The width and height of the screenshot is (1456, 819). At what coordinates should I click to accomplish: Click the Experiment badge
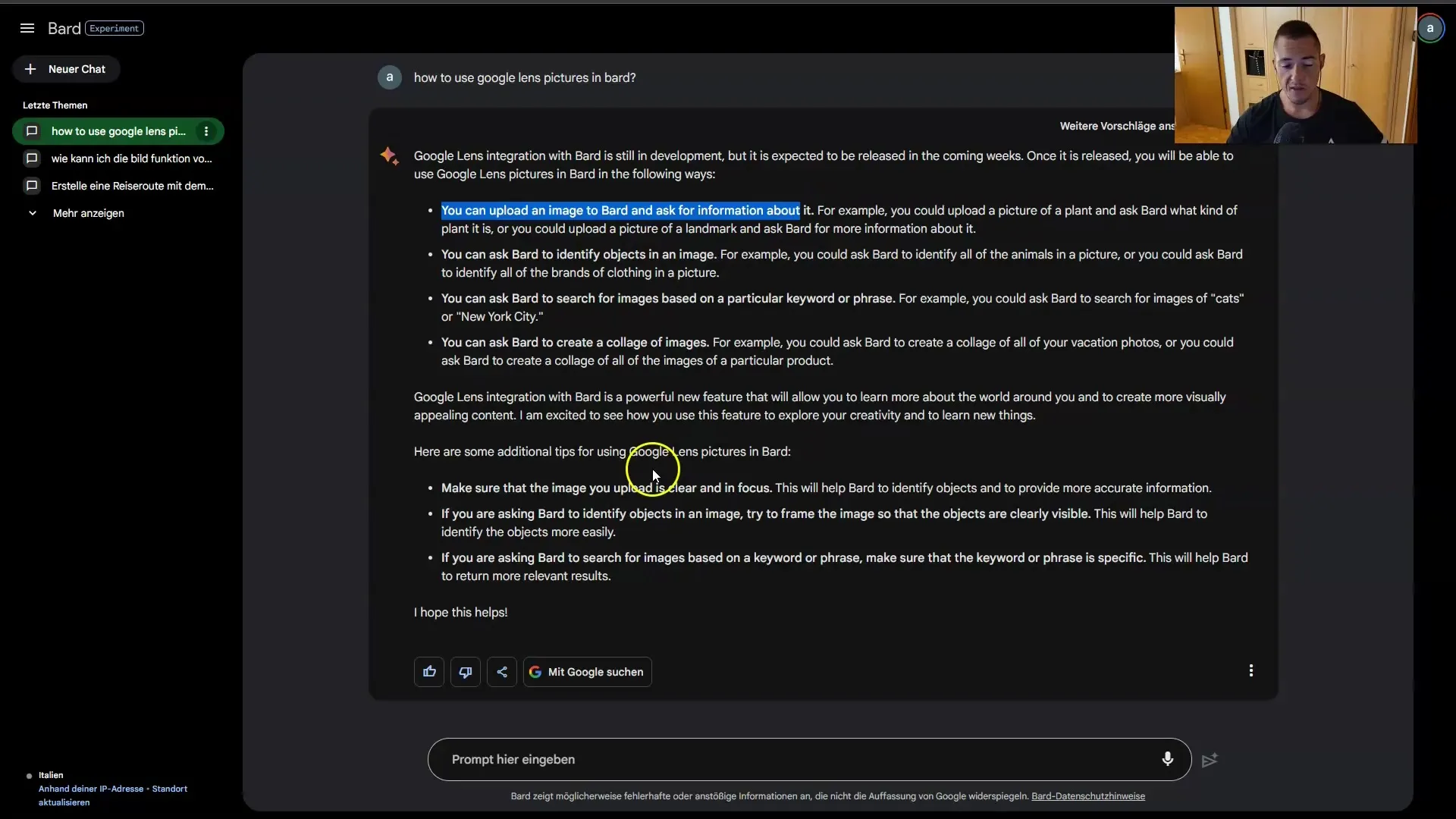click(x=115, y=28)
